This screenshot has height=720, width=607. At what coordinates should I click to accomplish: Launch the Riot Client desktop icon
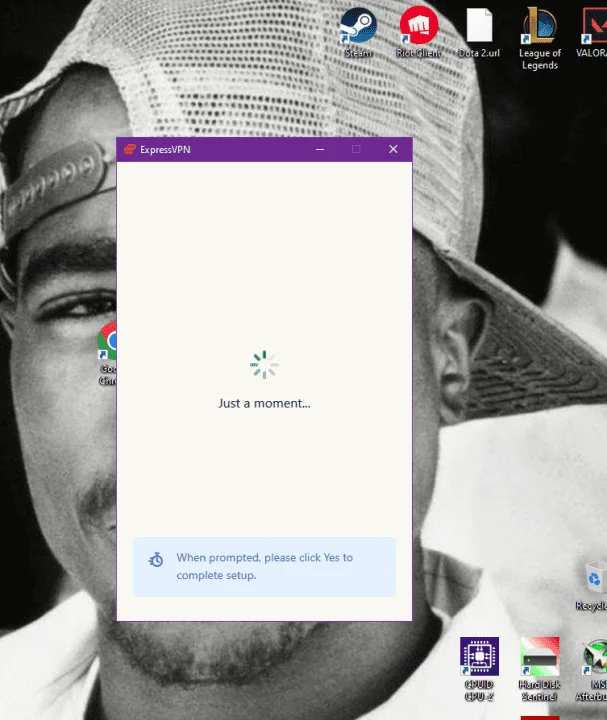(x=418, y=32)
